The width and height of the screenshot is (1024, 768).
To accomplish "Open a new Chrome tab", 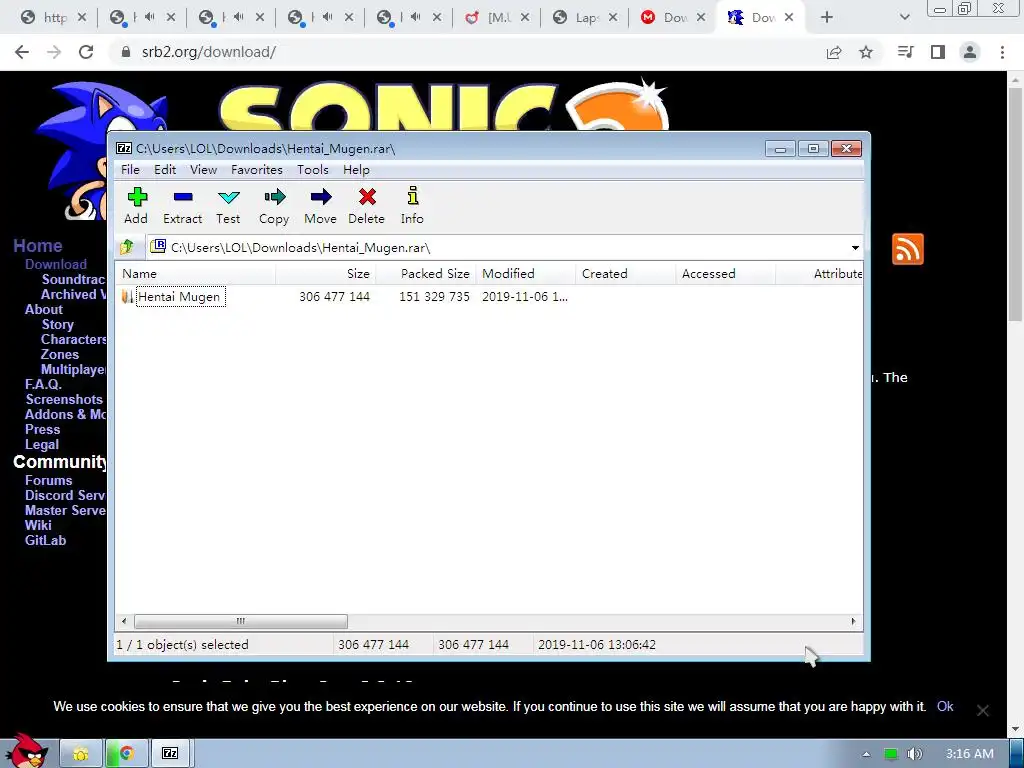I will [x=827, y=18].
